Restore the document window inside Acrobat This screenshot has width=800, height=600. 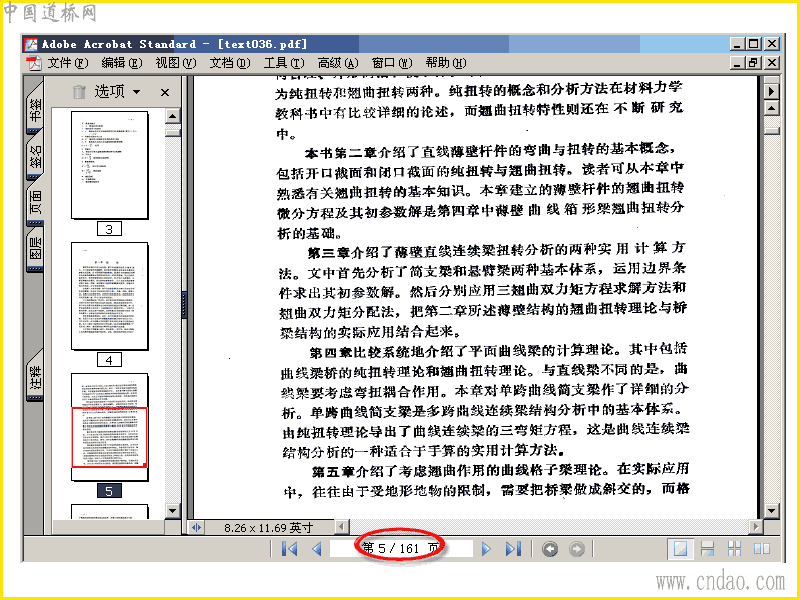pos(753,63)
